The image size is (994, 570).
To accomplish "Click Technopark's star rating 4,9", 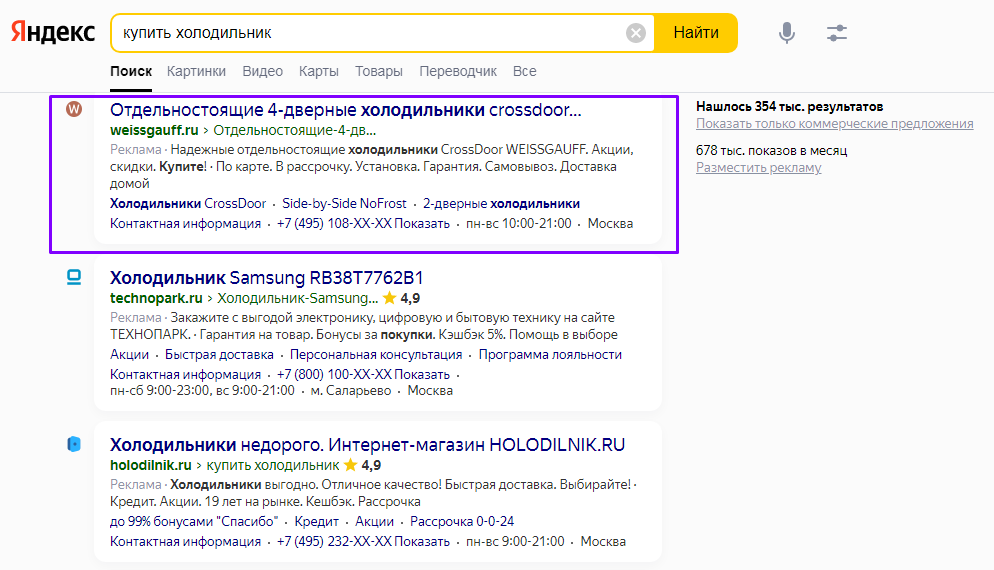I will point(401,298).
